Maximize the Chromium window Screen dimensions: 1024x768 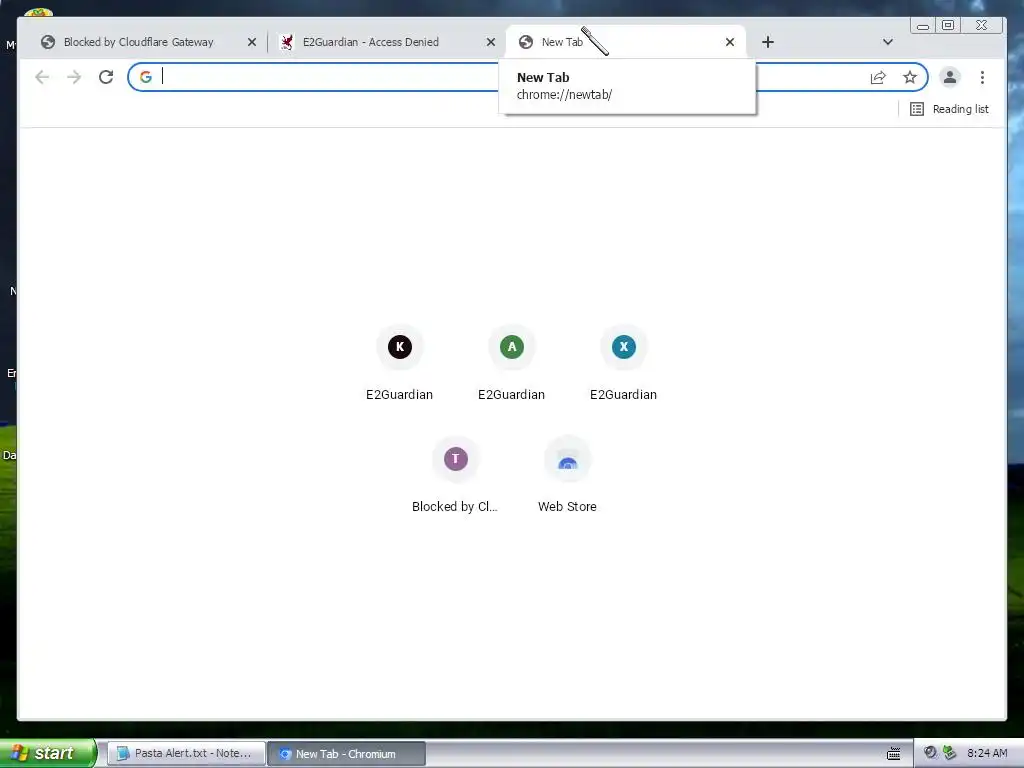[948, 25]
